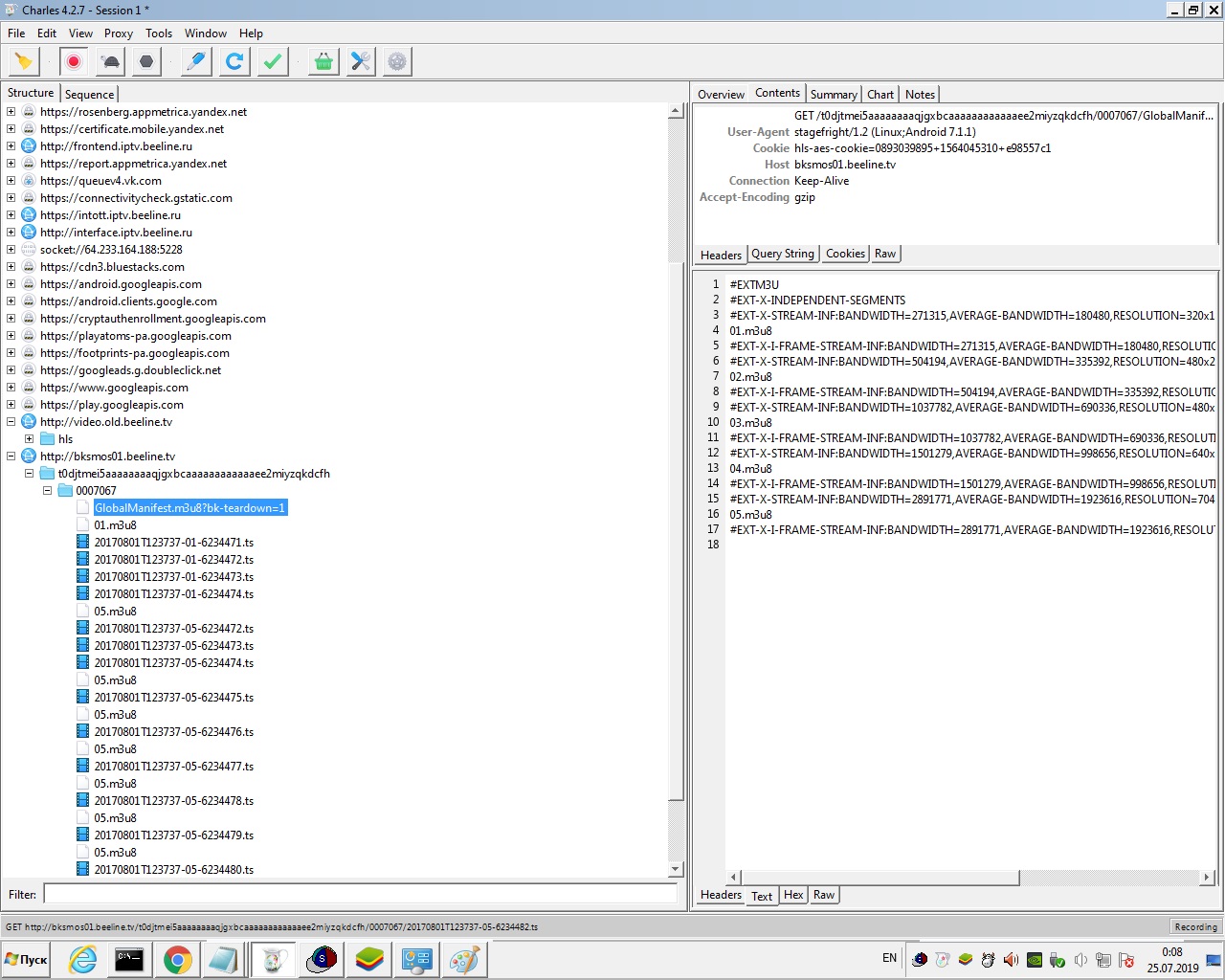Open Internet Explorer from taskbar
The height and width of the screenshot is (980, 1225).
[x=82, y=960]
